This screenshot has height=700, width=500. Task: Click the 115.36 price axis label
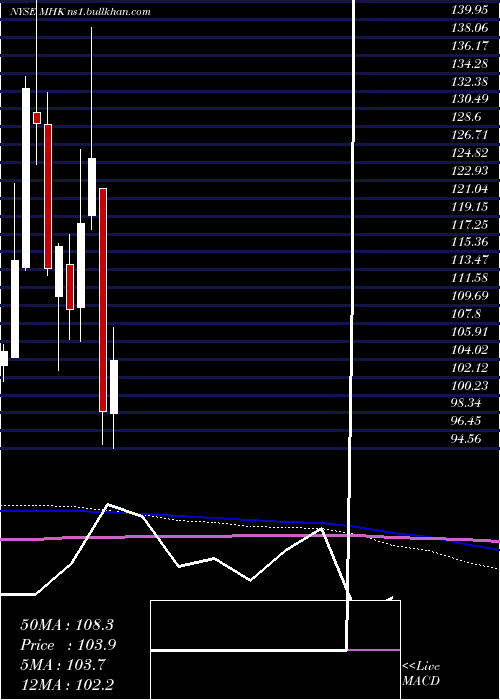[470, 242]
